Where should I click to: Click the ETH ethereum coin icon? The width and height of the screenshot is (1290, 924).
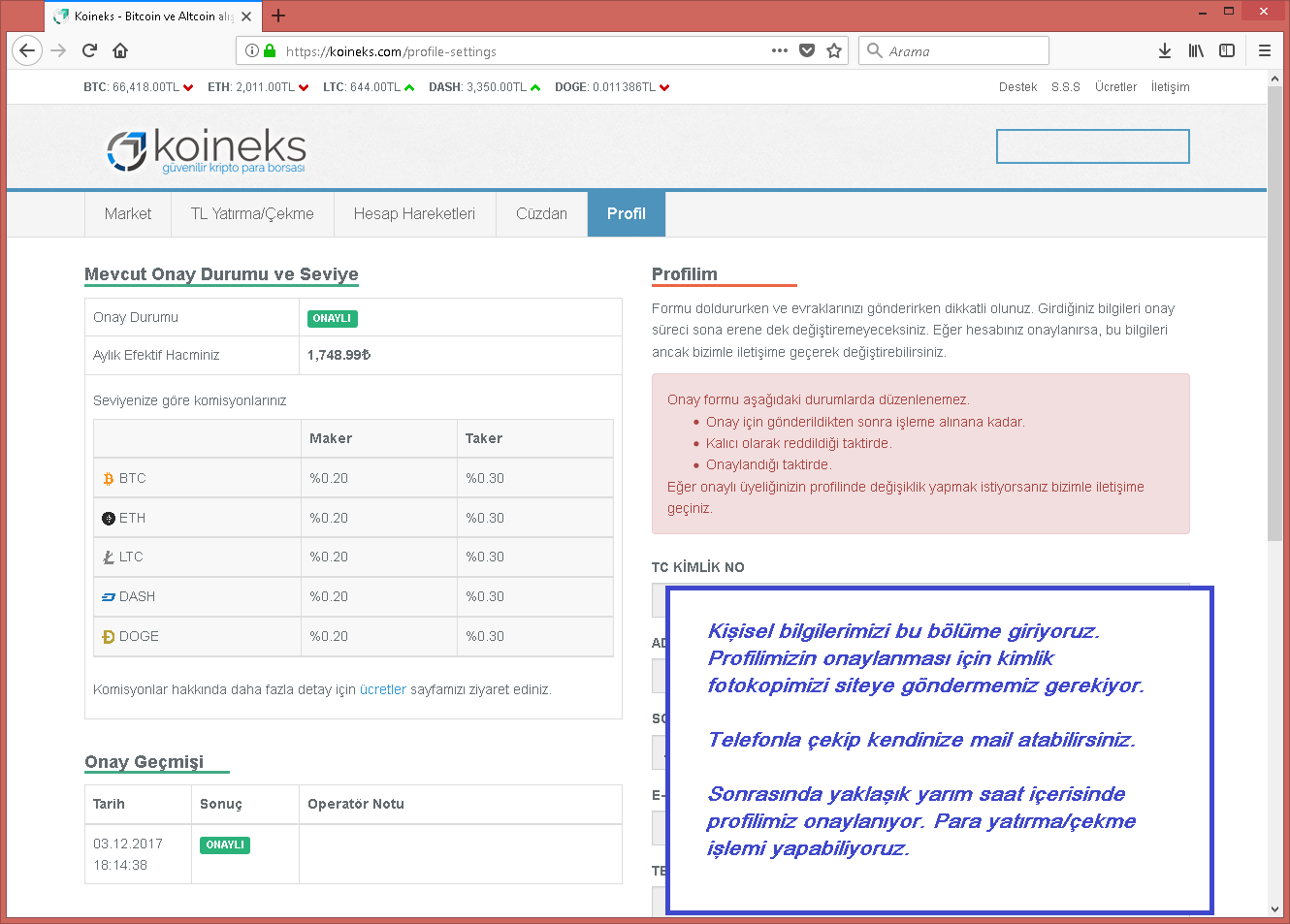pos(109,519)
